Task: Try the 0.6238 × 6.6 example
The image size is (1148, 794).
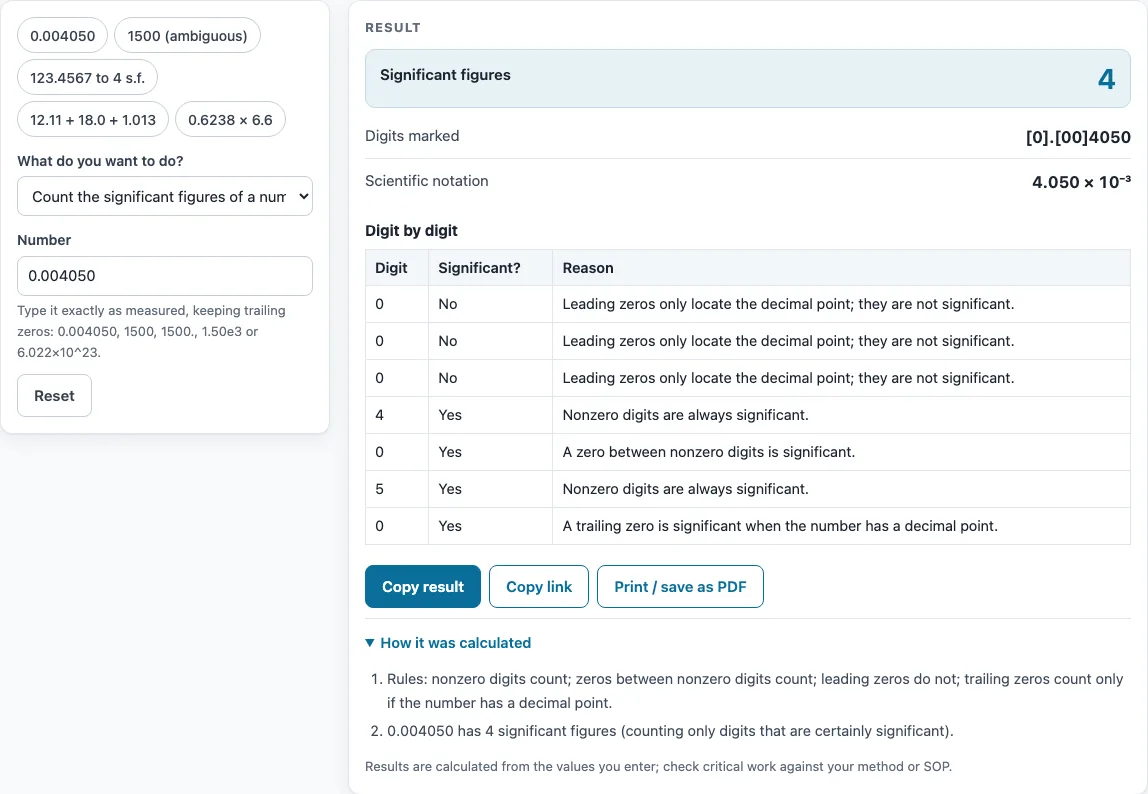Action: pos(230,119)
